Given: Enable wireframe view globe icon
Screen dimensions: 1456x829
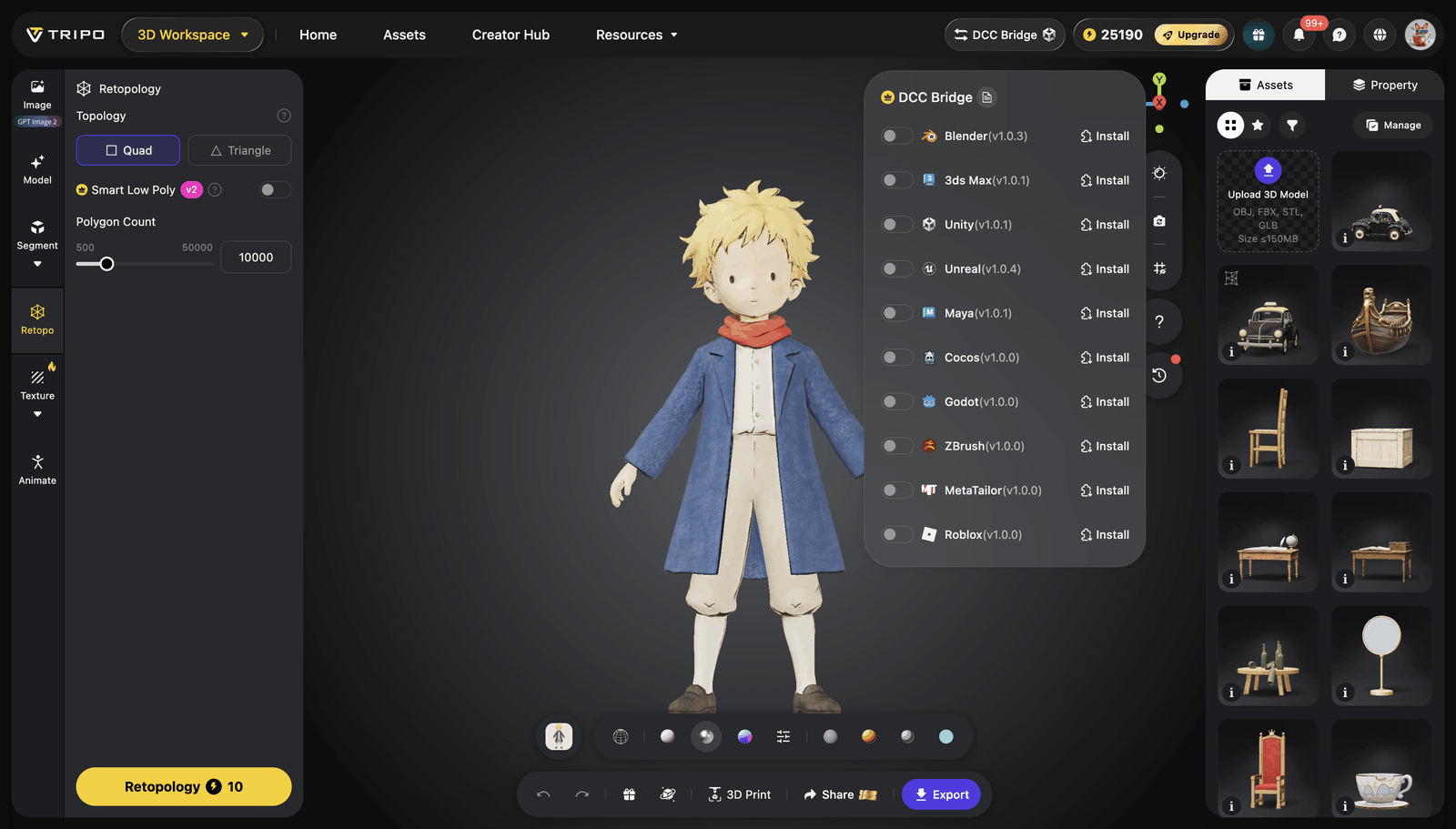Looking at the screenshot, I should point(621,737).
